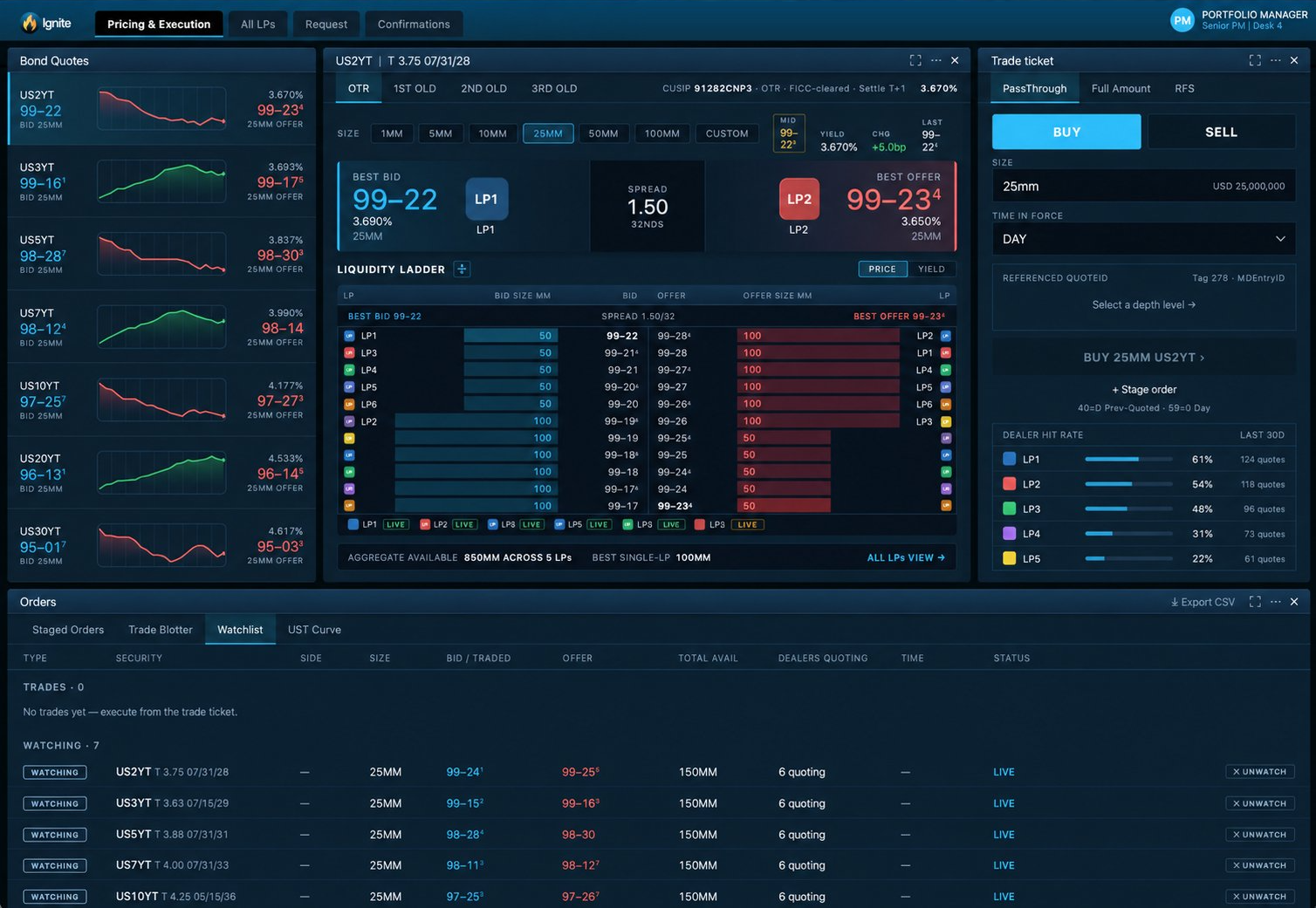This screenshot has height=908, width=1316.
Task: Open the Trade Blotter tab
Action: [x=161, y=630]
